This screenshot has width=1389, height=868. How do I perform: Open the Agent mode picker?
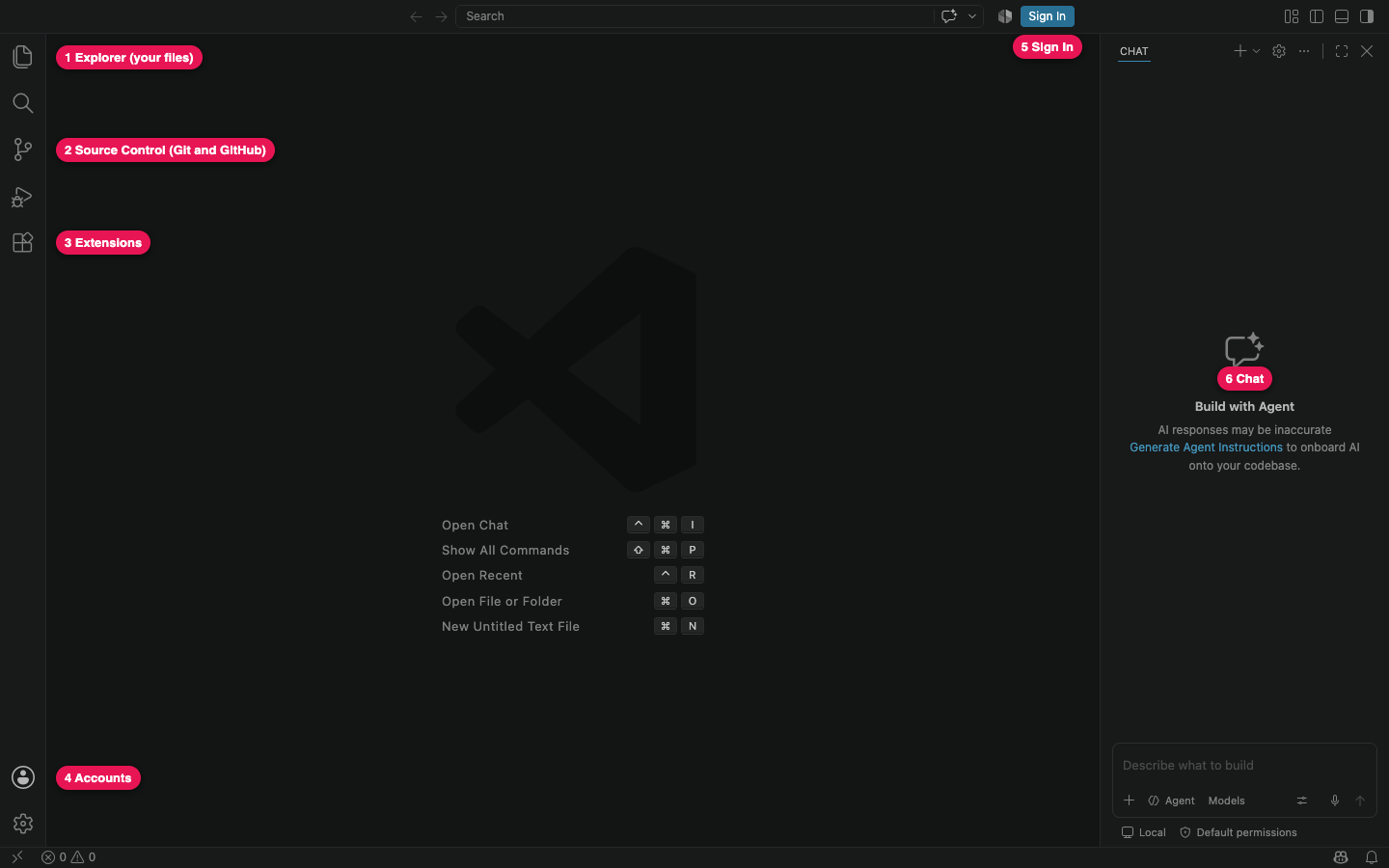click(x=1171, y=800)
